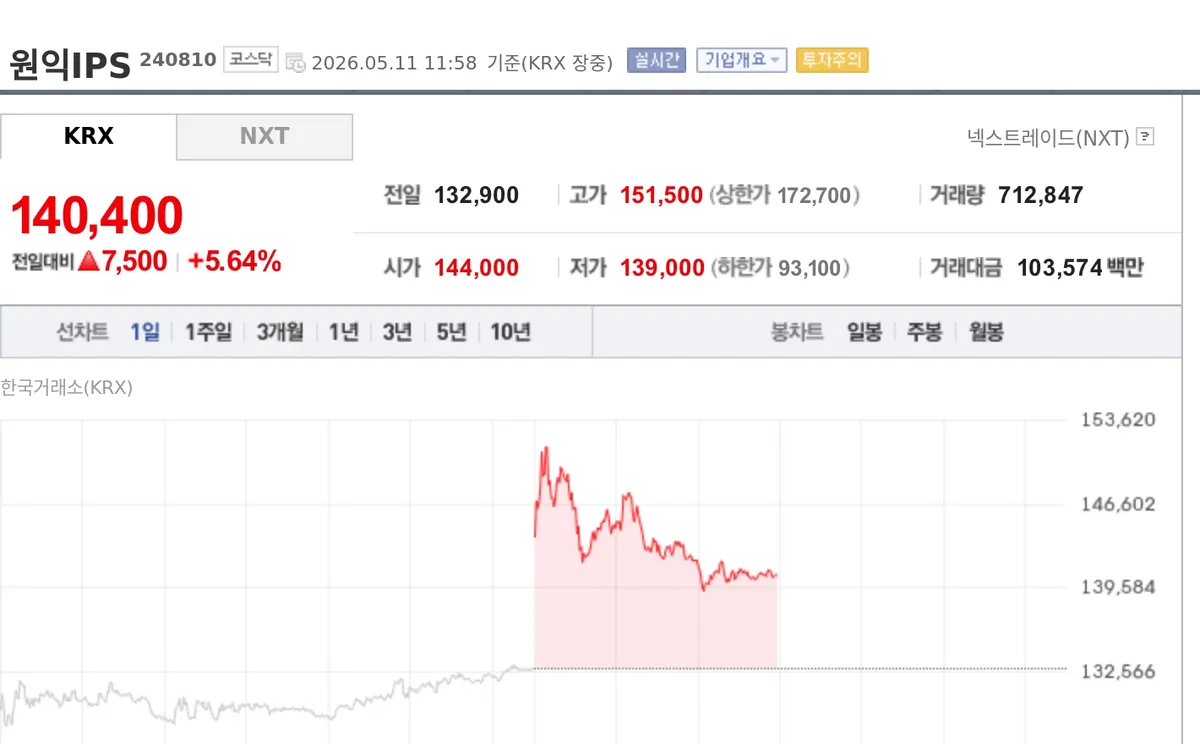Click the 실시간 realtime badge

[x=656, y=60]
